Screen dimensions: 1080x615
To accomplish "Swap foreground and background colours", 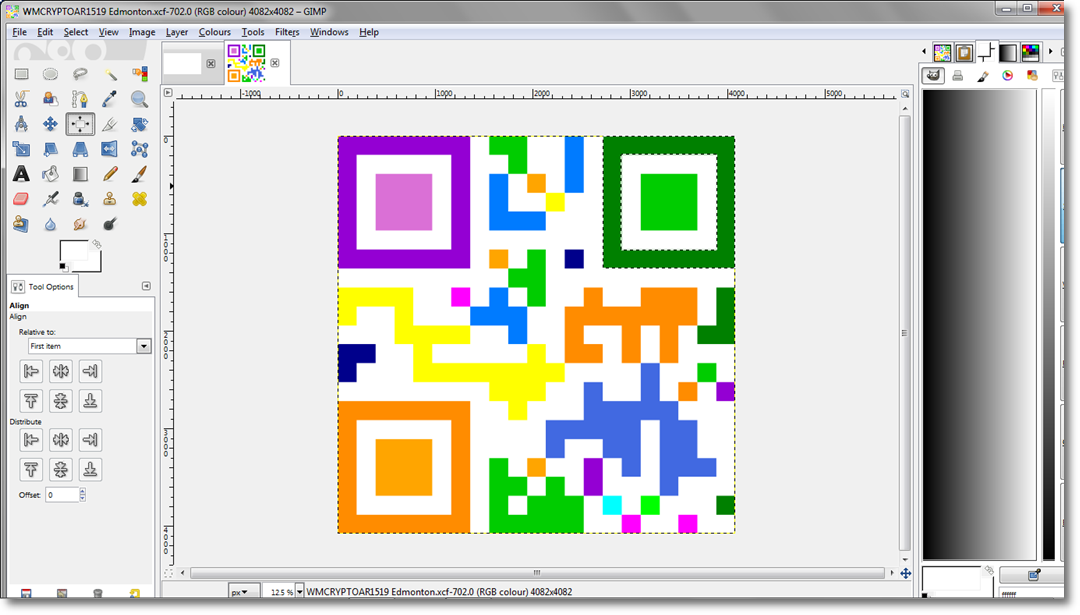I will click(x=96, y=244).
